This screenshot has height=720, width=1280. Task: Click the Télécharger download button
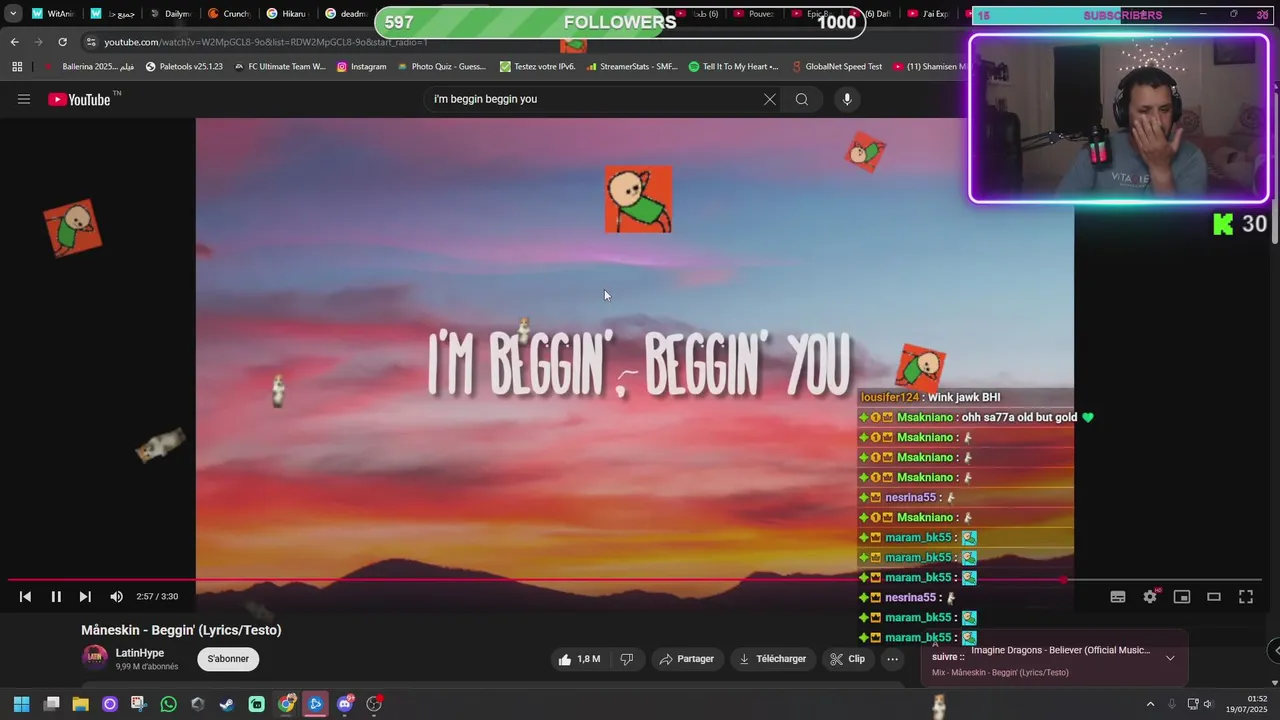coord(772,659)
